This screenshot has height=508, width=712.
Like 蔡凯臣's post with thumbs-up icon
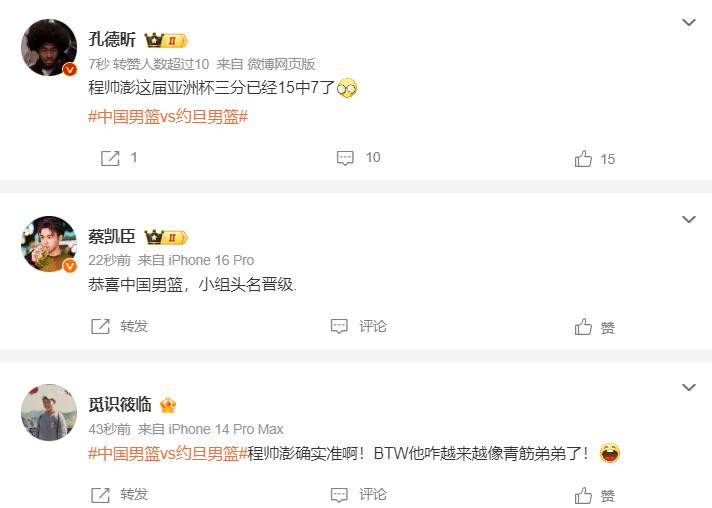[x=583, y=326]
